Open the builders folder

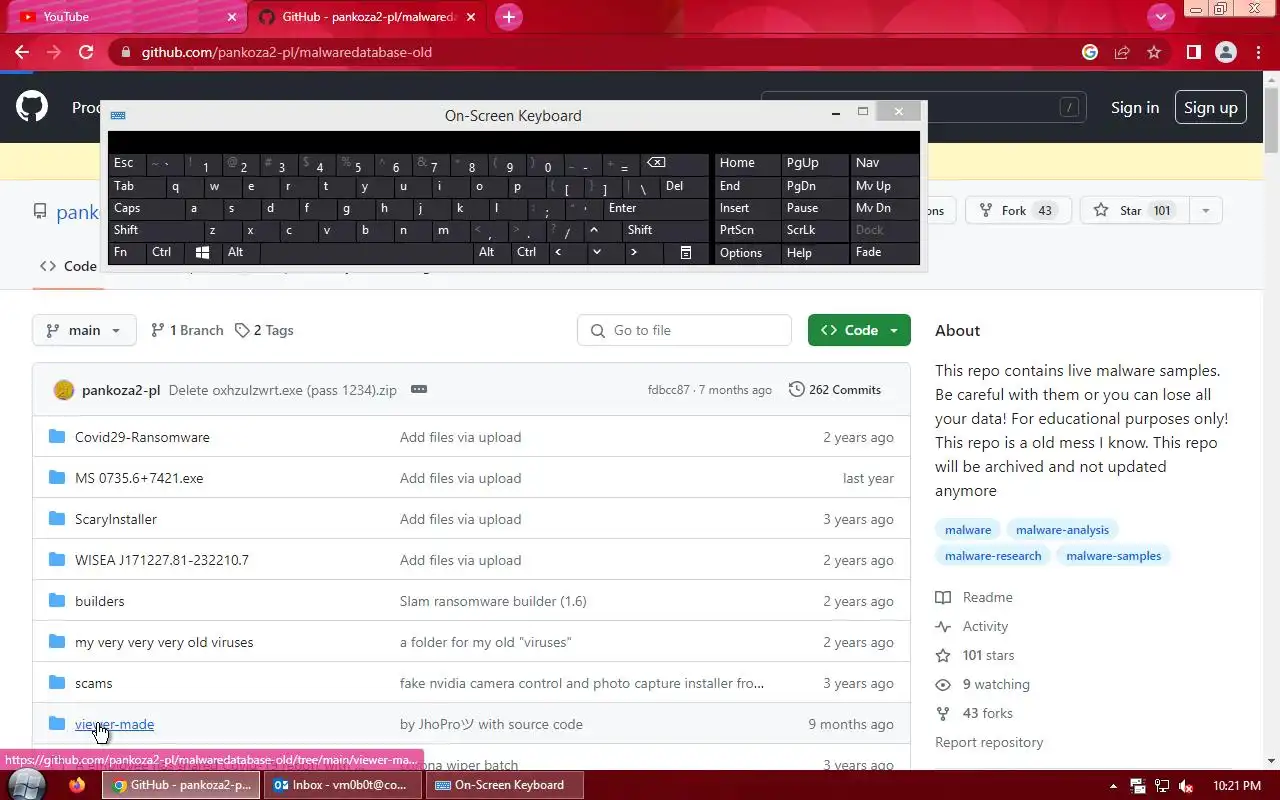pyautogui.click(x=100, y=601)
